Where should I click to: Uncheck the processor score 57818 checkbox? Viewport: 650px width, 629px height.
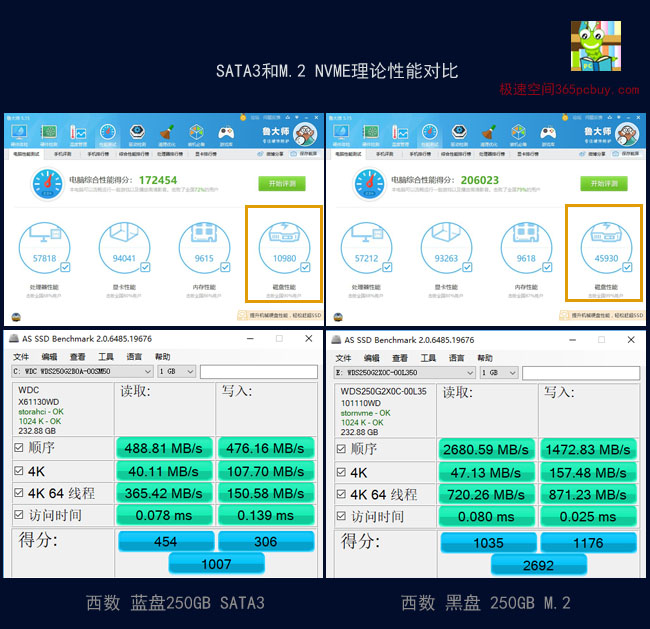click(x=65, y=267)
